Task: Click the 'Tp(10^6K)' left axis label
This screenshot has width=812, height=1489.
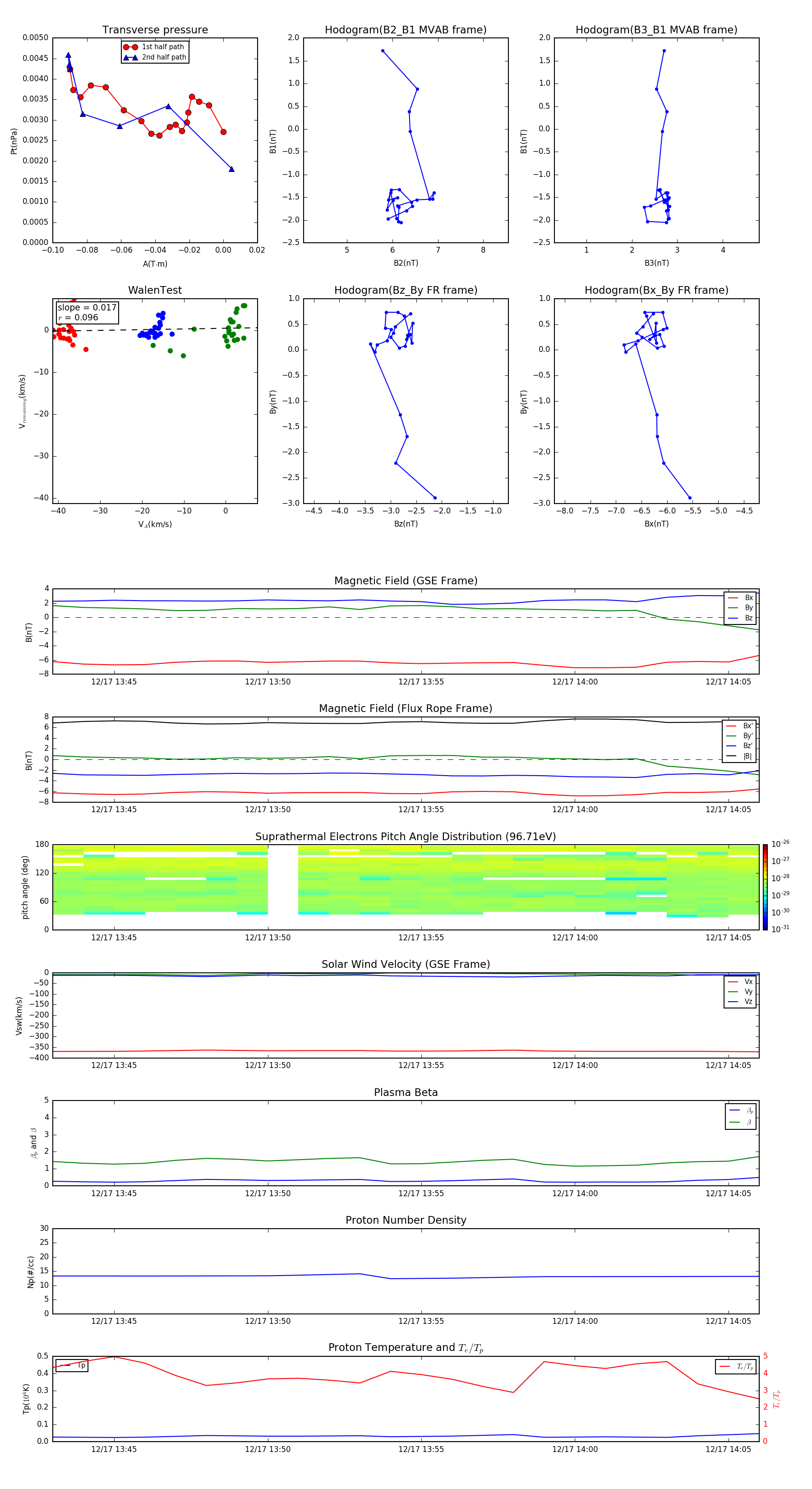Action: coord(26,1399)
